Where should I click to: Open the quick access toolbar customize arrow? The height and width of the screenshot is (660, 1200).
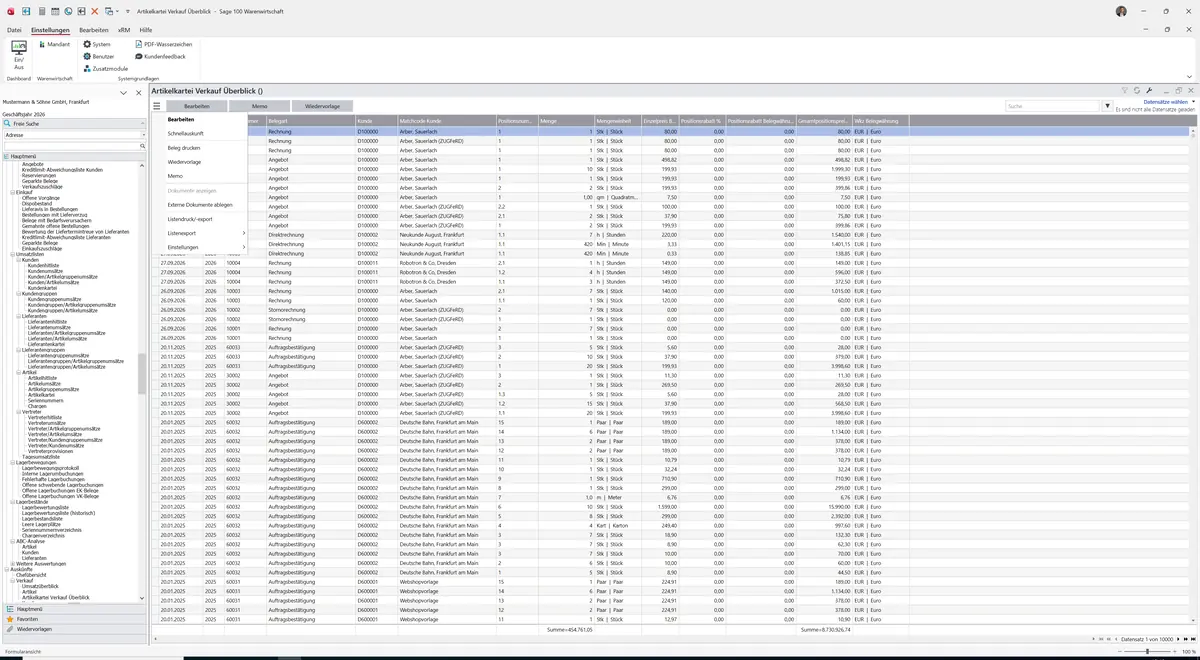tap(127, 11)
